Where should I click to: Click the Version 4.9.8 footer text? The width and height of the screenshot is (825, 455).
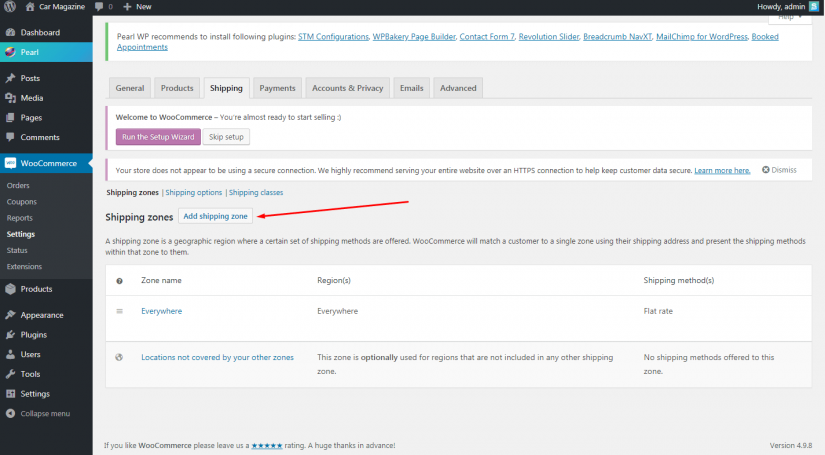click(x=790, y=446)
